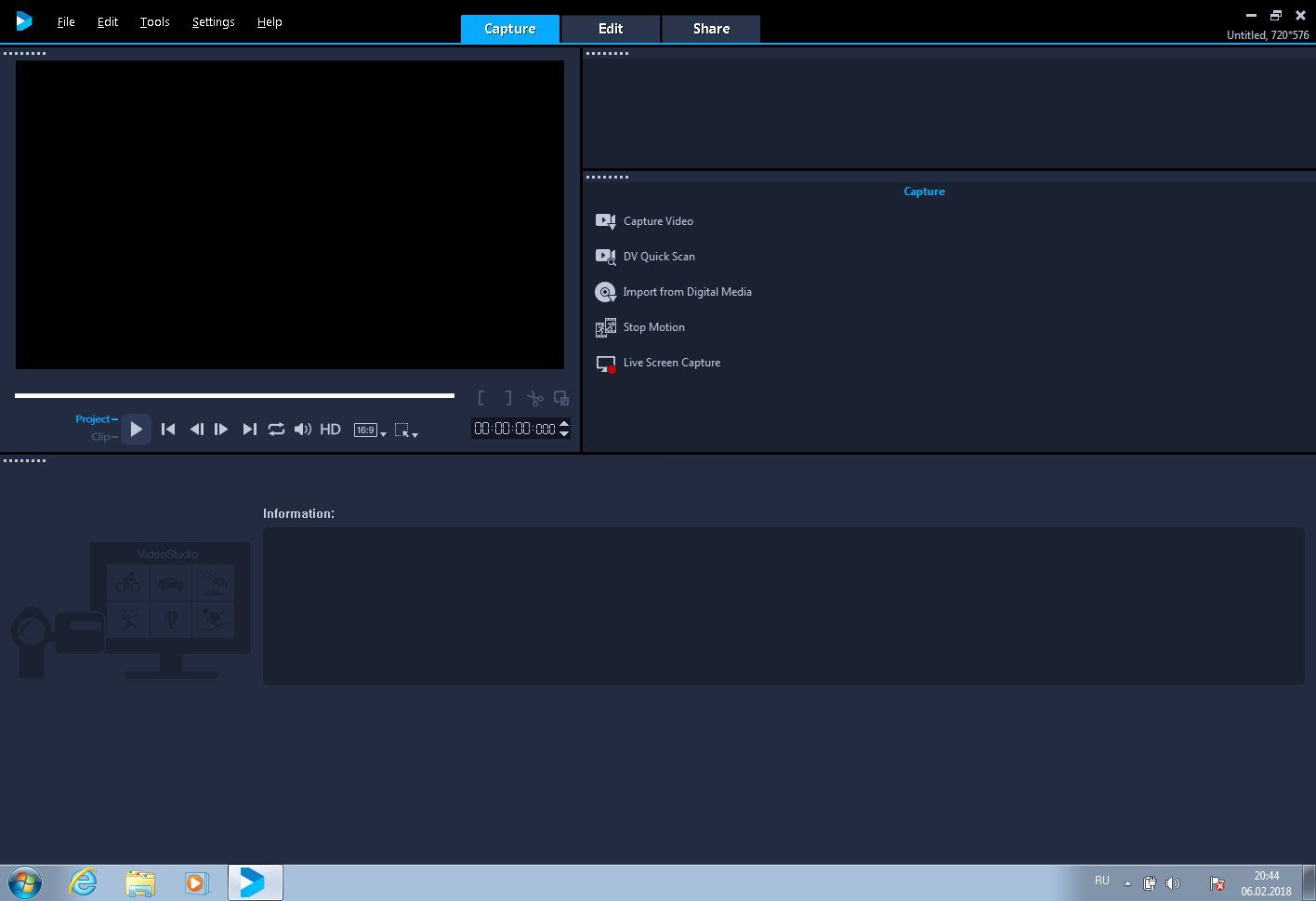The height and width of the screenshot is (901, 1316).
Task: Start DV Quick Scan
Action: pyautogui.click(x=659, y=257)
